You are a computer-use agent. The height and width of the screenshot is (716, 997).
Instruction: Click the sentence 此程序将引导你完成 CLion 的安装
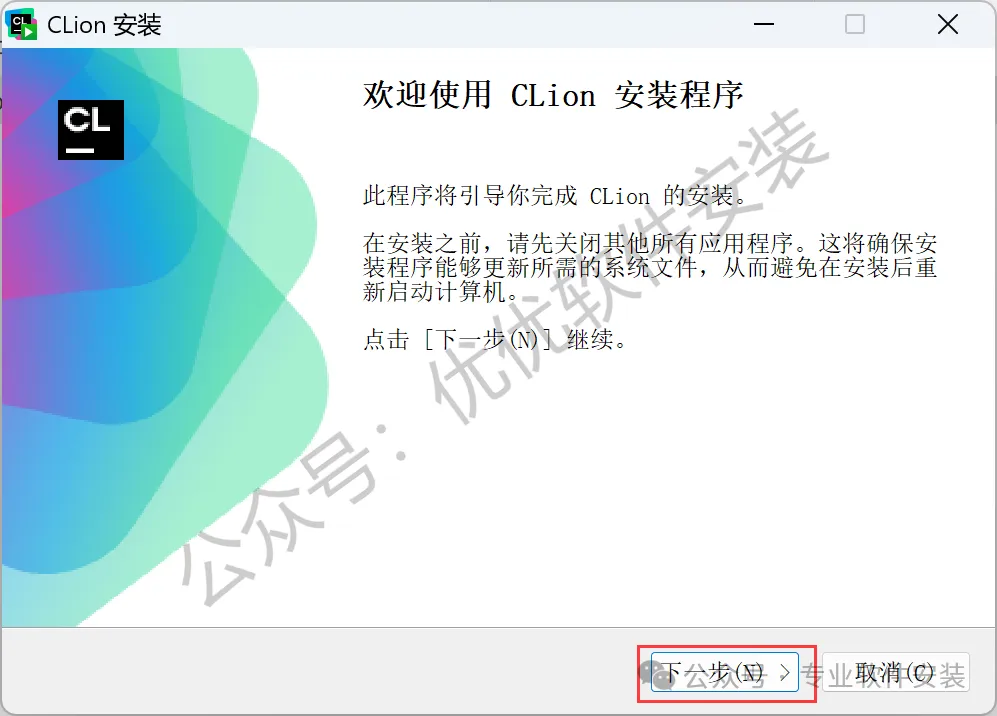pyautogui.click(x=555, y=195)
